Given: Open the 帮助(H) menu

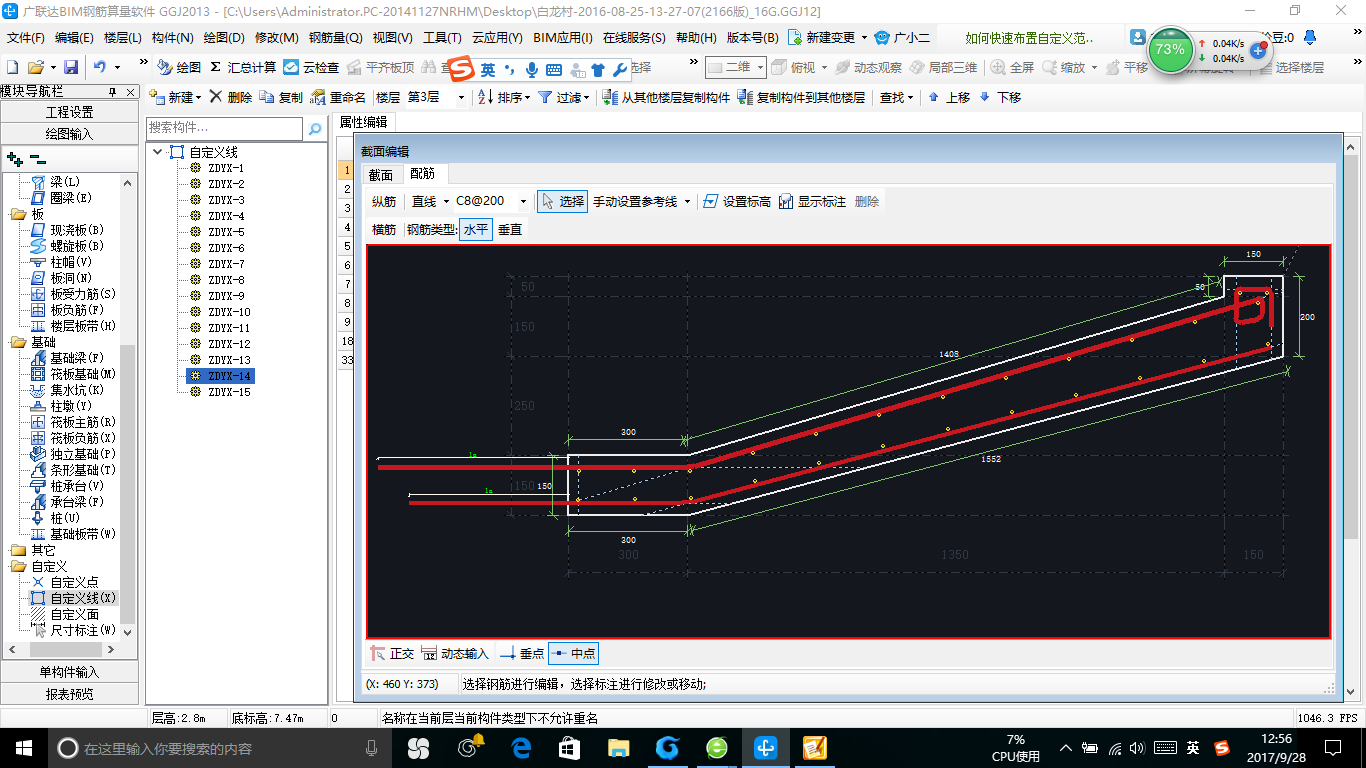Looking at the screenshot, I should tap(697, 38).
